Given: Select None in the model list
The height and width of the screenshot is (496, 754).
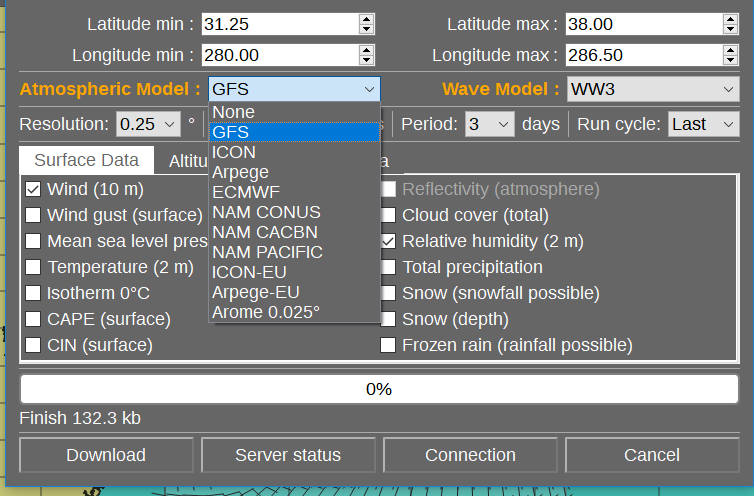Looking at the screenshot, I should click(294, 112).
